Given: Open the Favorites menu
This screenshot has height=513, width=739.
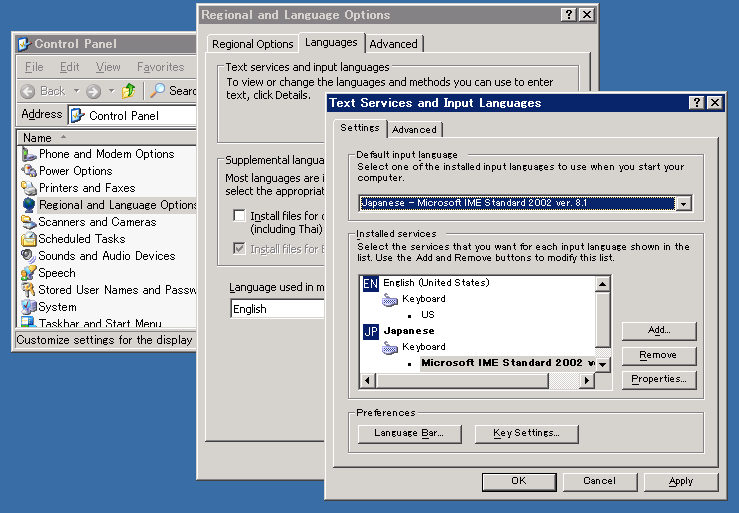Looking at the screenshot, I should pyautogui.click(x=160, y=67).
